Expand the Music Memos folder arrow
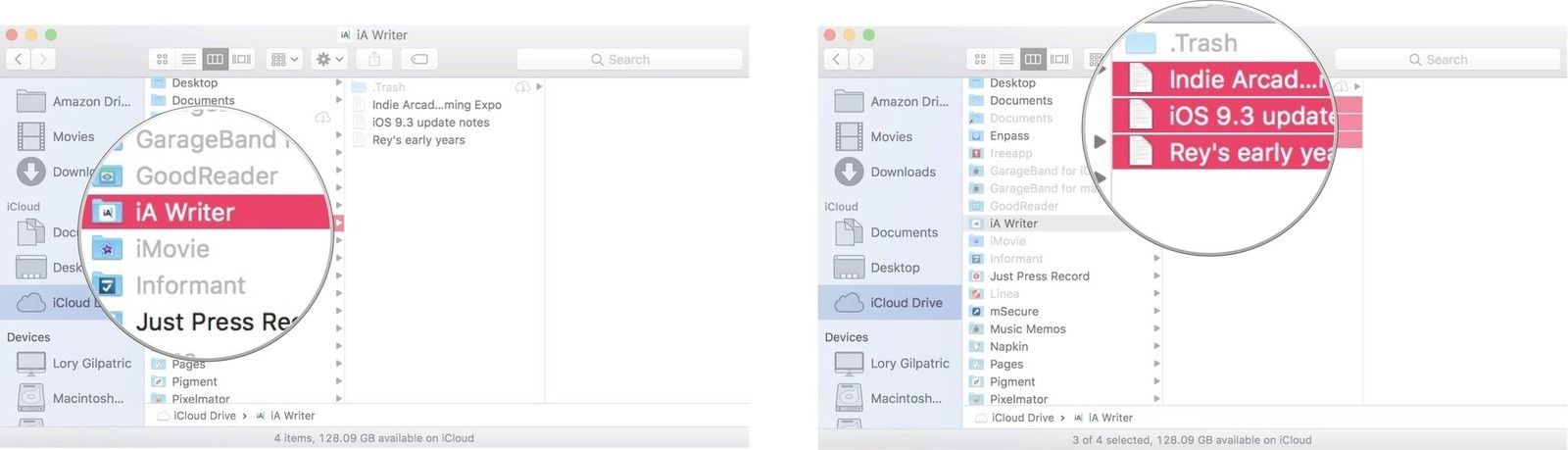This screenshot has width=1568, height=450. click(1156, 329)
